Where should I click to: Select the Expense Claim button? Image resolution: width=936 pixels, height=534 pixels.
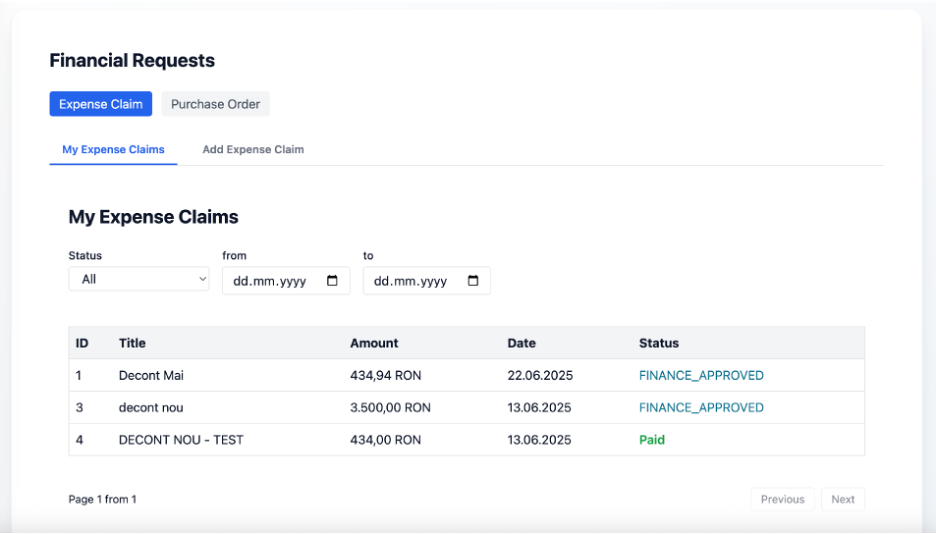(x=101, y=104)
